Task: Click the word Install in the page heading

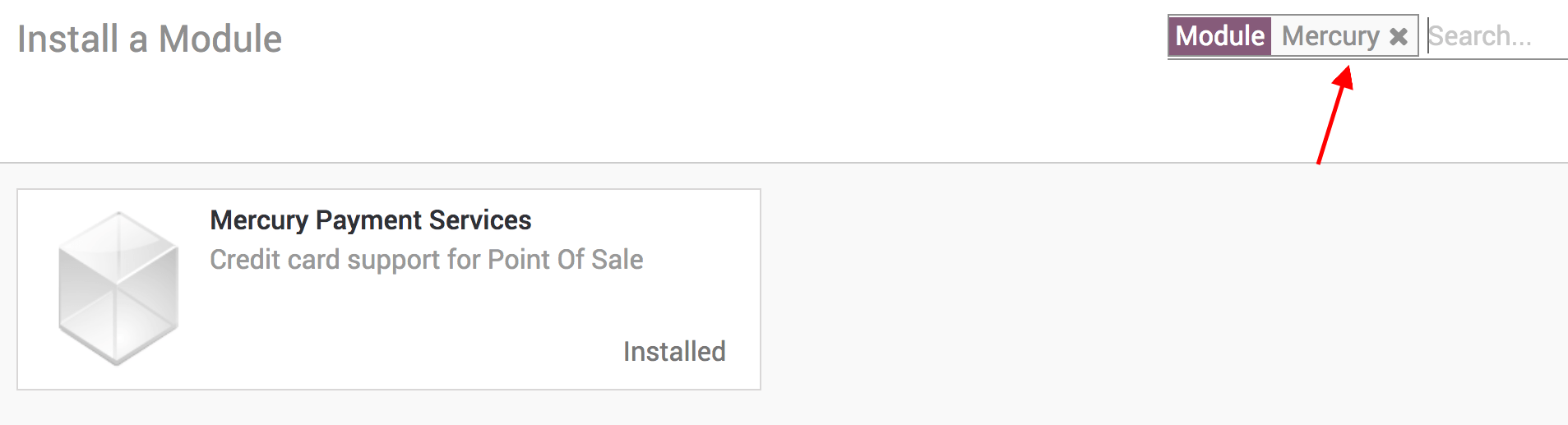Action: (x=67, y=39)
